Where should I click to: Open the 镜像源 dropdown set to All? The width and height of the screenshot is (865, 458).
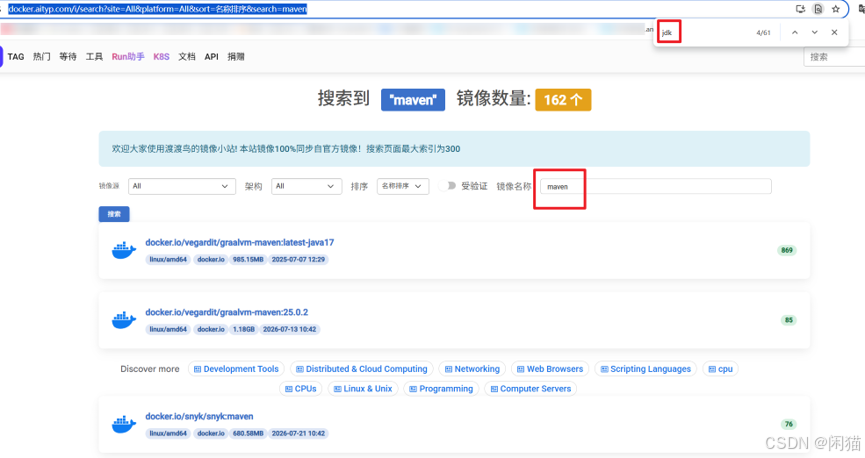point(181,187)
